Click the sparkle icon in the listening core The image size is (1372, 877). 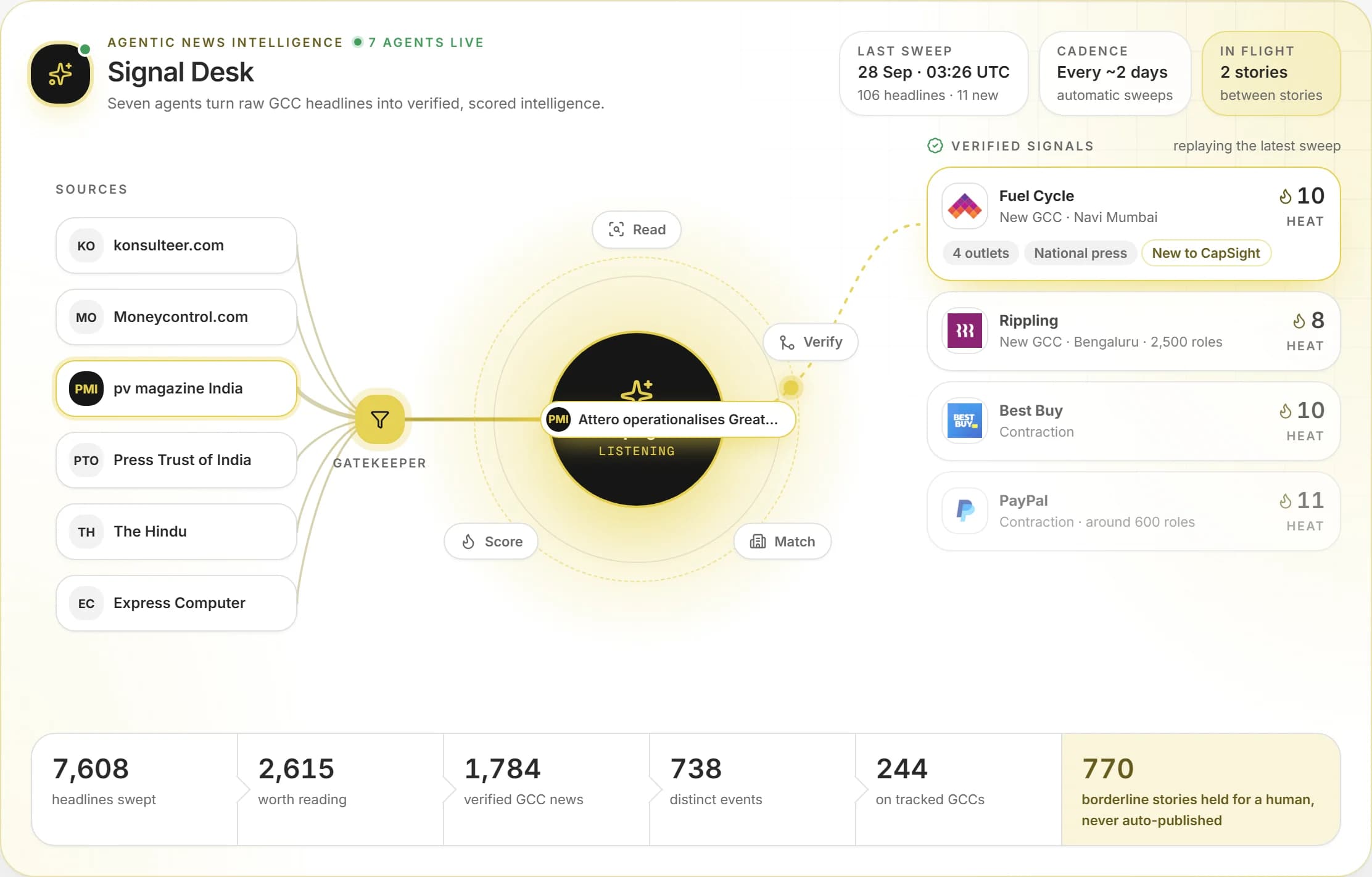(x=637, y=391)
